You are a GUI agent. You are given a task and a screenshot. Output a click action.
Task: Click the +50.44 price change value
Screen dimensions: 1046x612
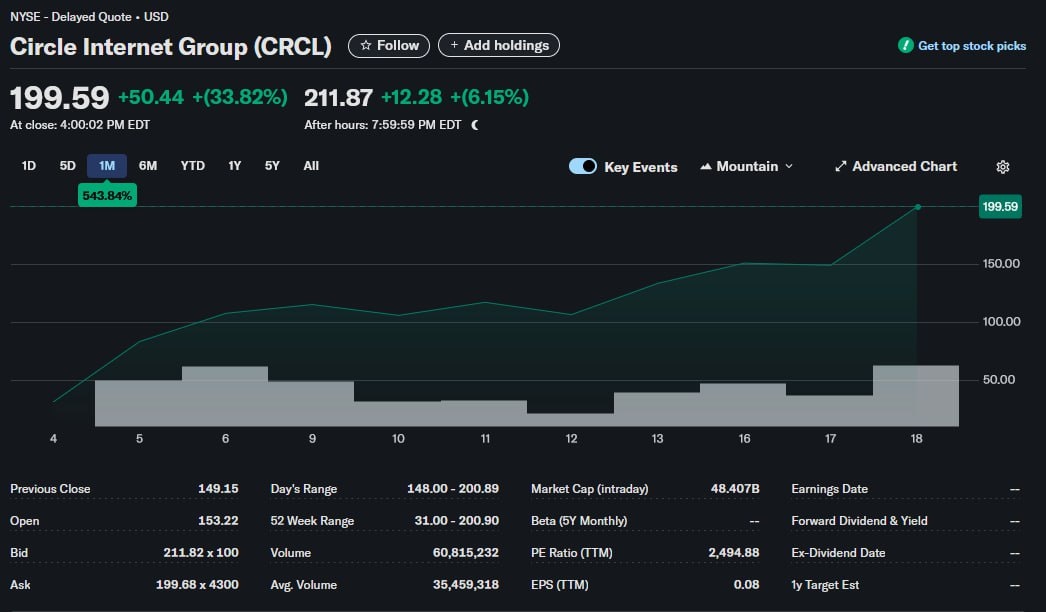tap(151, 97)
